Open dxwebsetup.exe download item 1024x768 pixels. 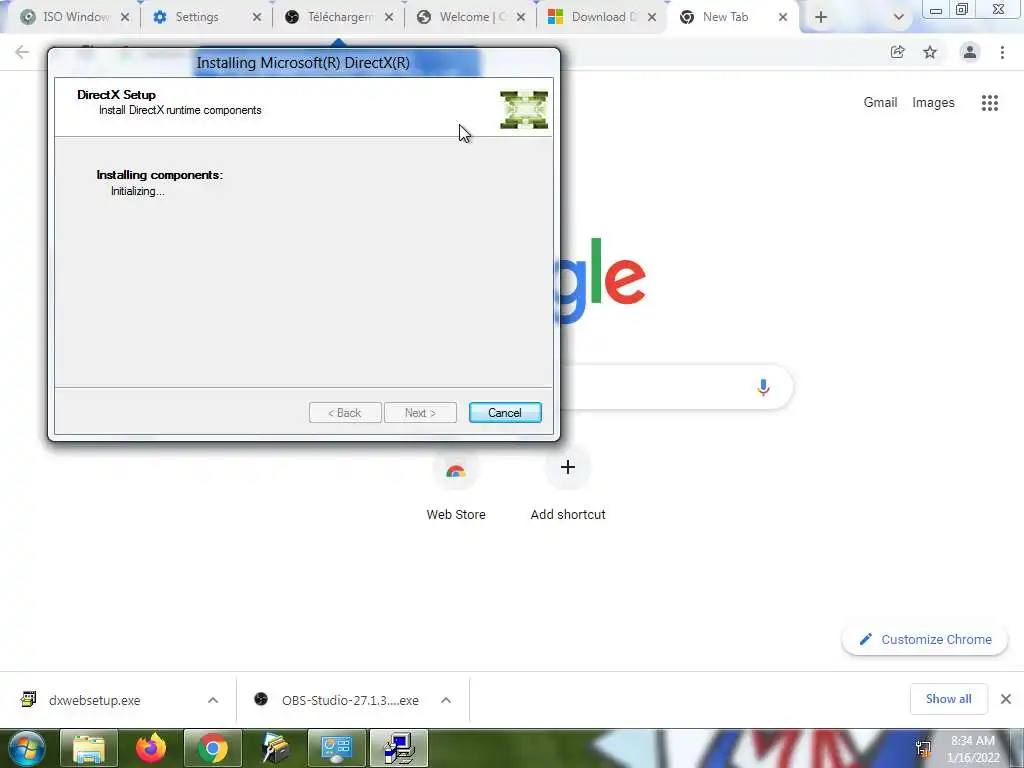pos(94,700)
